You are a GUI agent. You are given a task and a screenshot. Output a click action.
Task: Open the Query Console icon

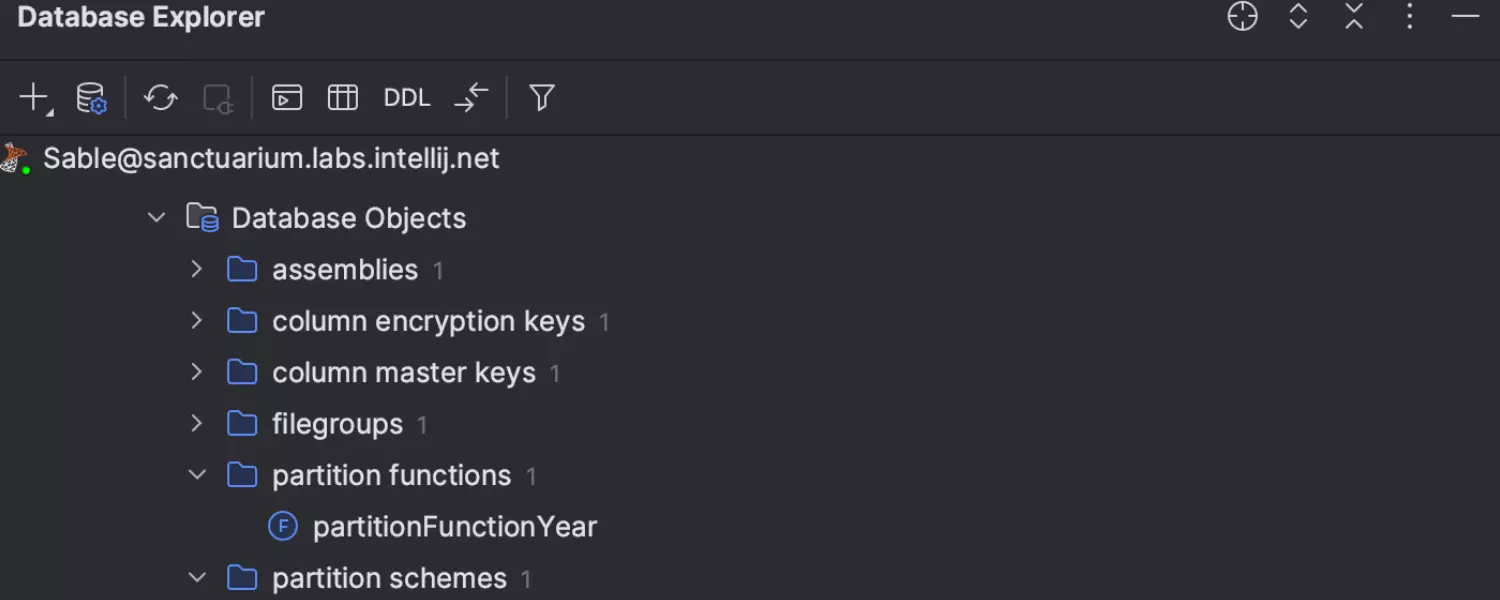(x=287, y=97)
